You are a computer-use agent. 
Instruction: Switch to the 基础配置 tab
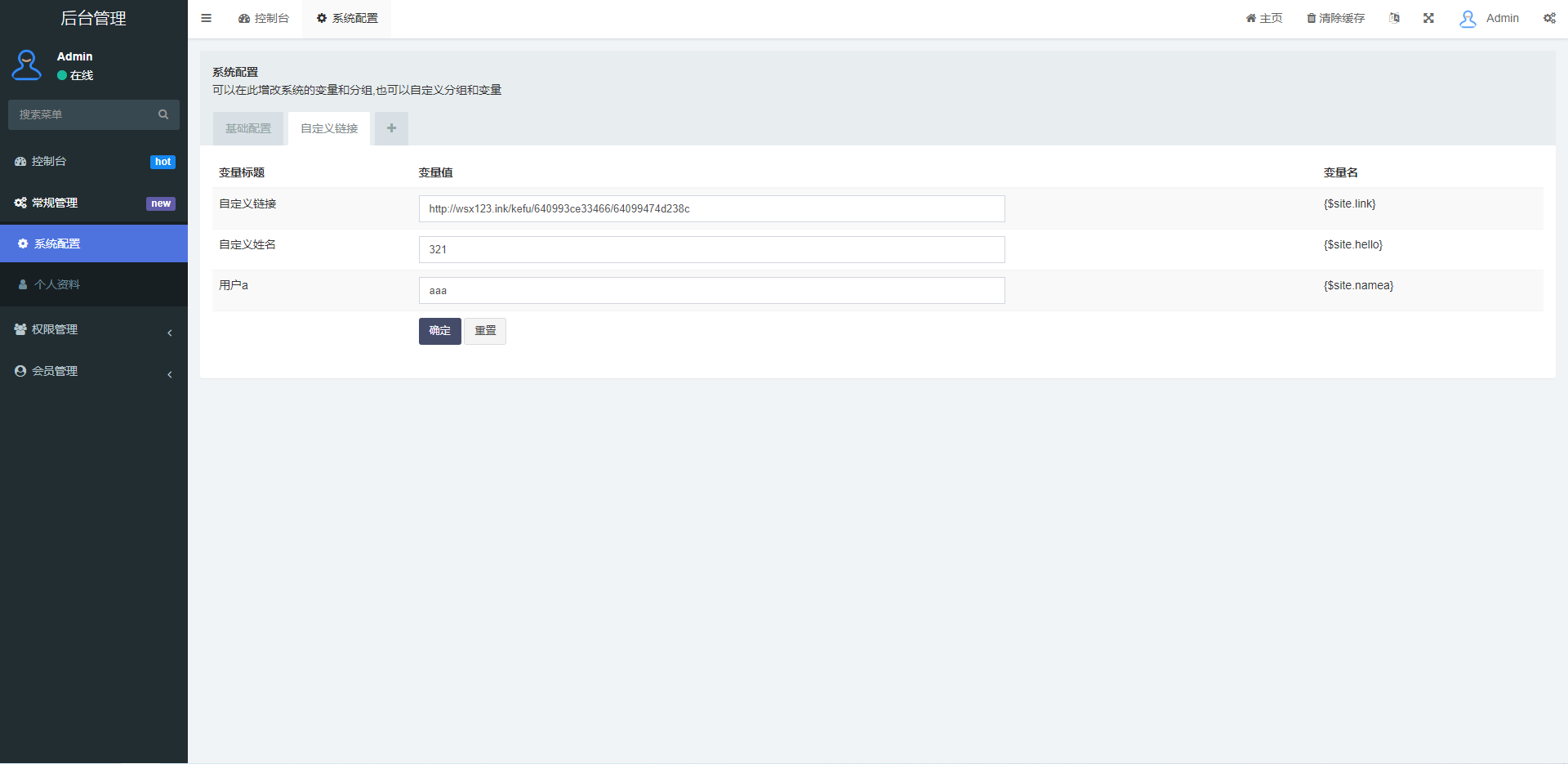pyautogui.click(x=248, y=128)
